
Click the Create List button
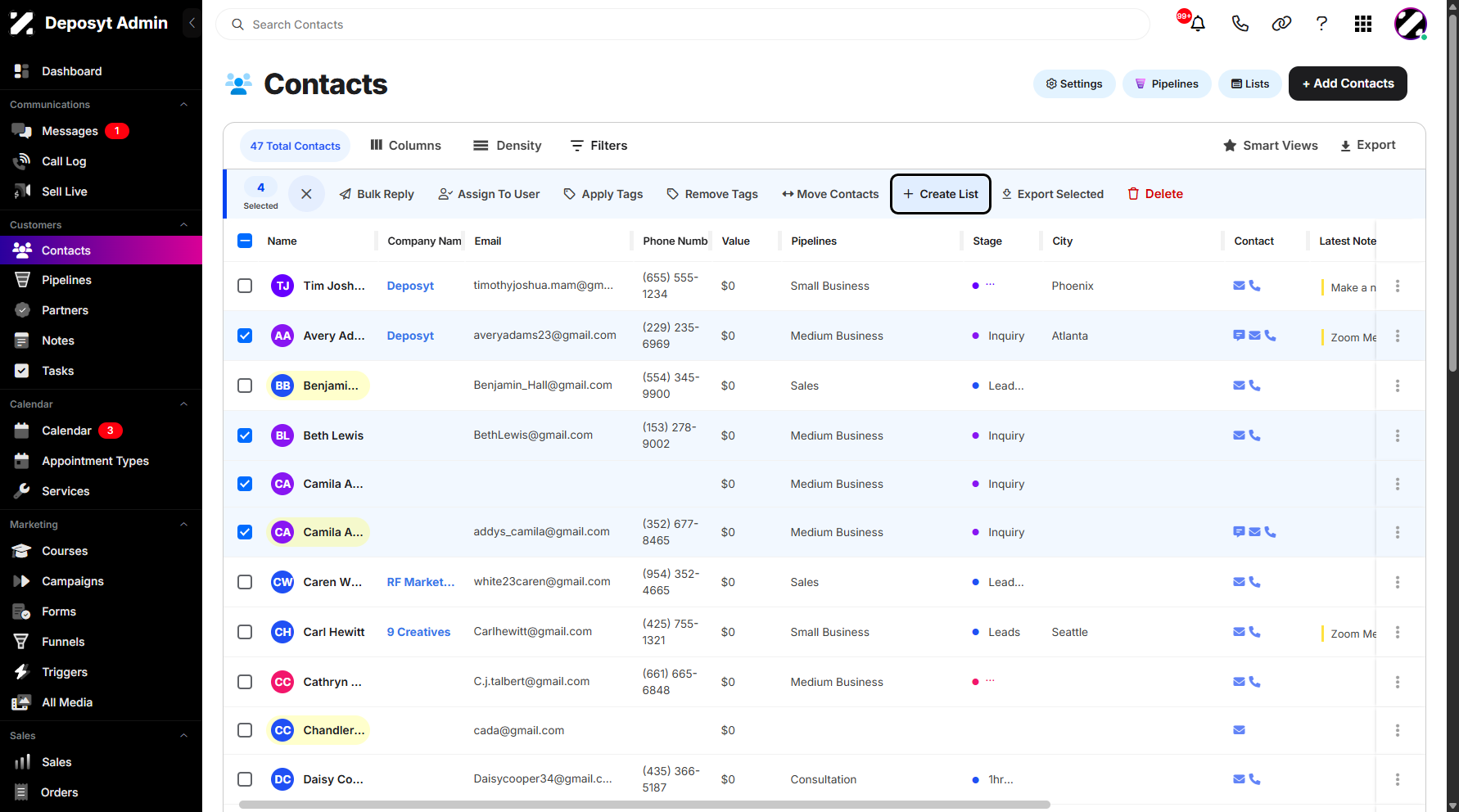point(941,194)
